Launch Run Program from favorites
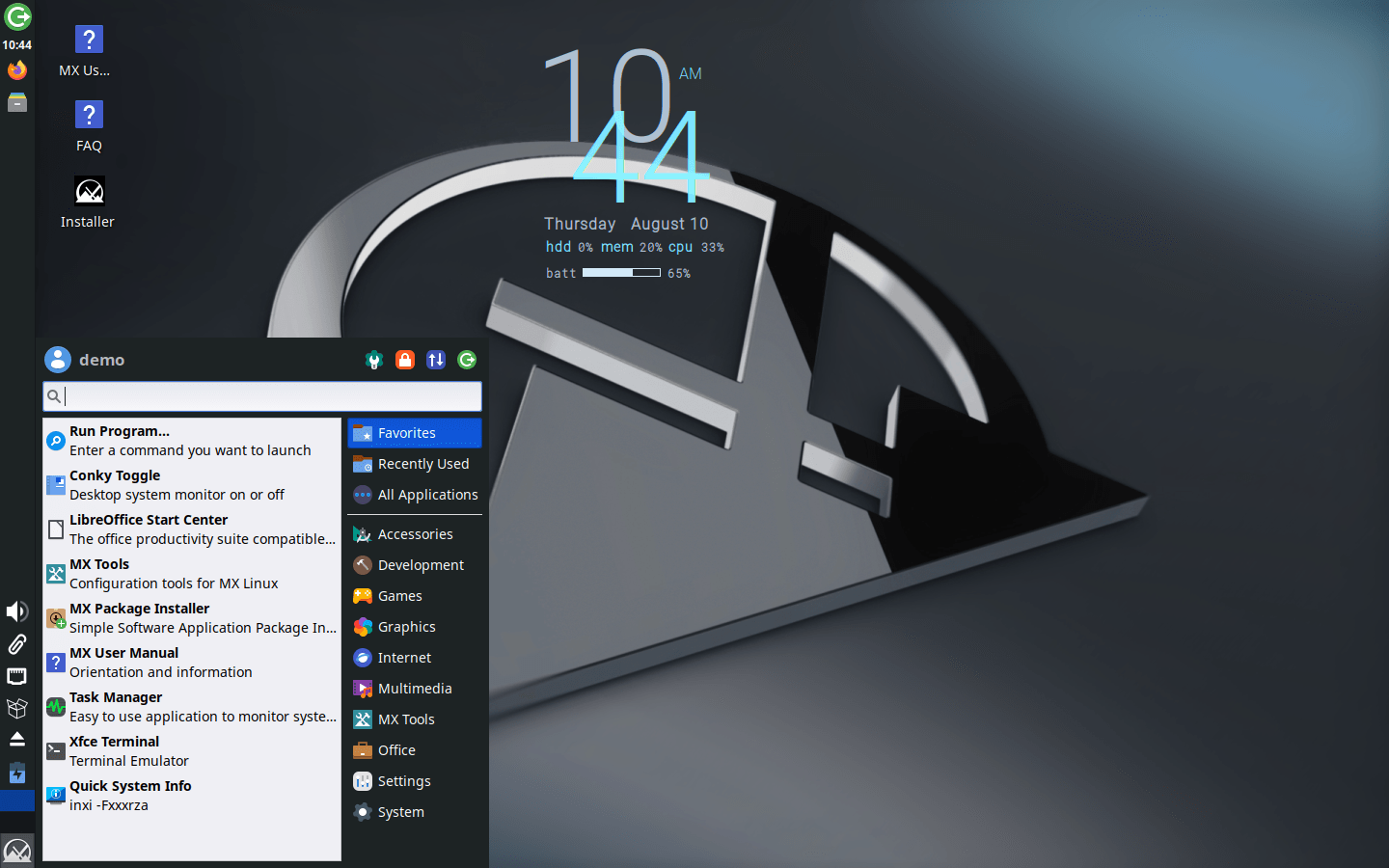Viewport: 1389px width, 868px height. coord(192,441)
